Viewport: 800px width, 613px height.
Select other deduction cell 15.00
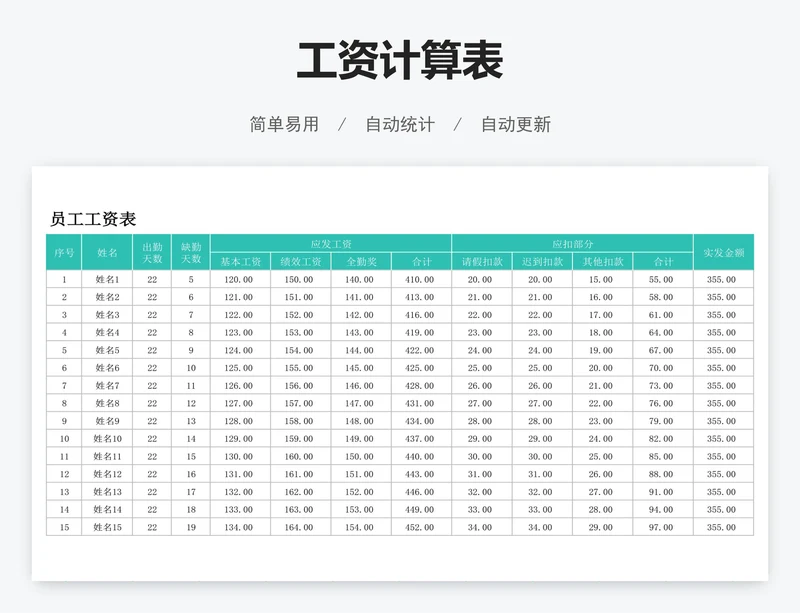(x=603, y=279)
